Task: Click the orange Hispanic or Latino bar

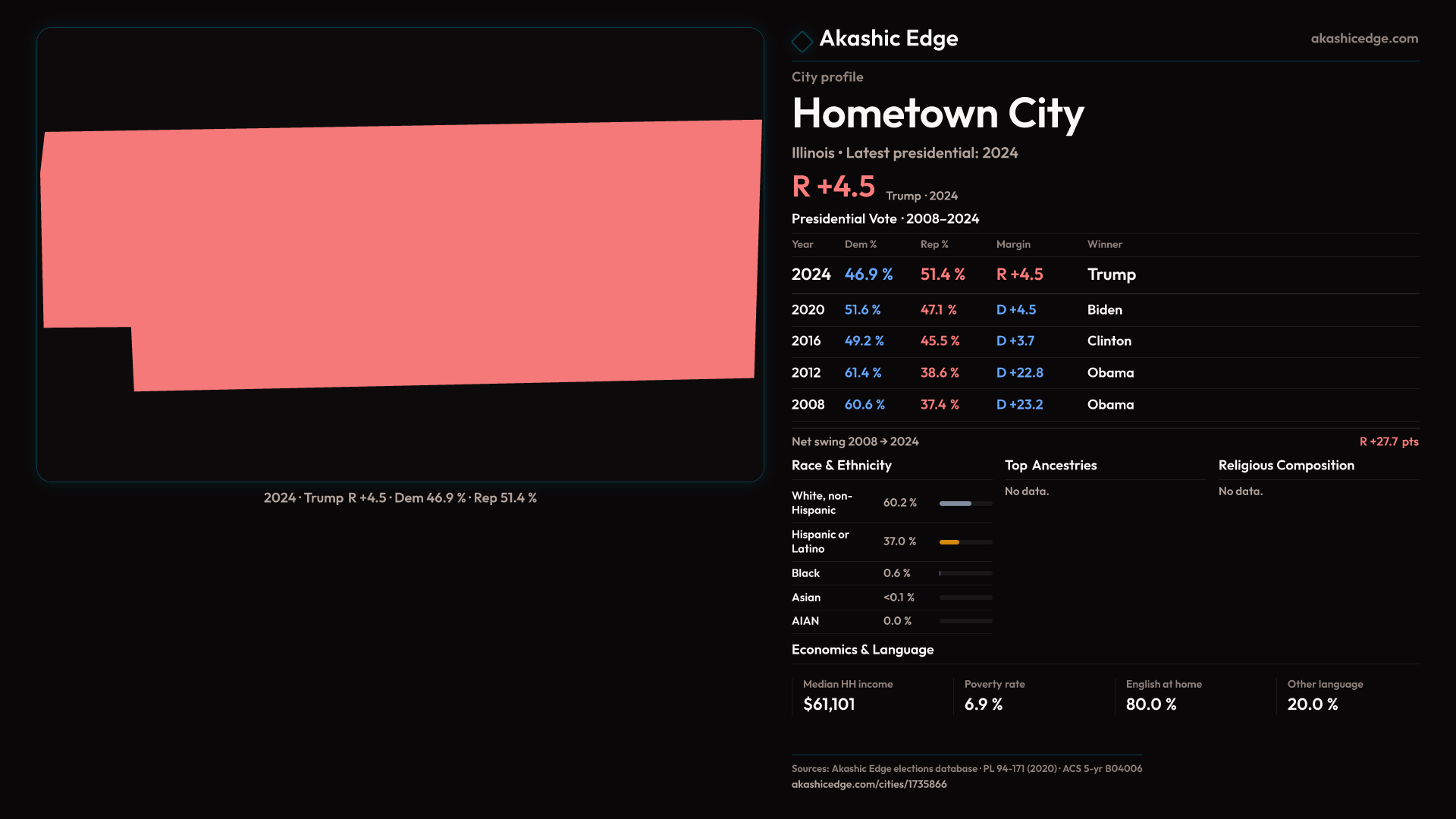Action: pyautogui.click(x=950, y=542)
